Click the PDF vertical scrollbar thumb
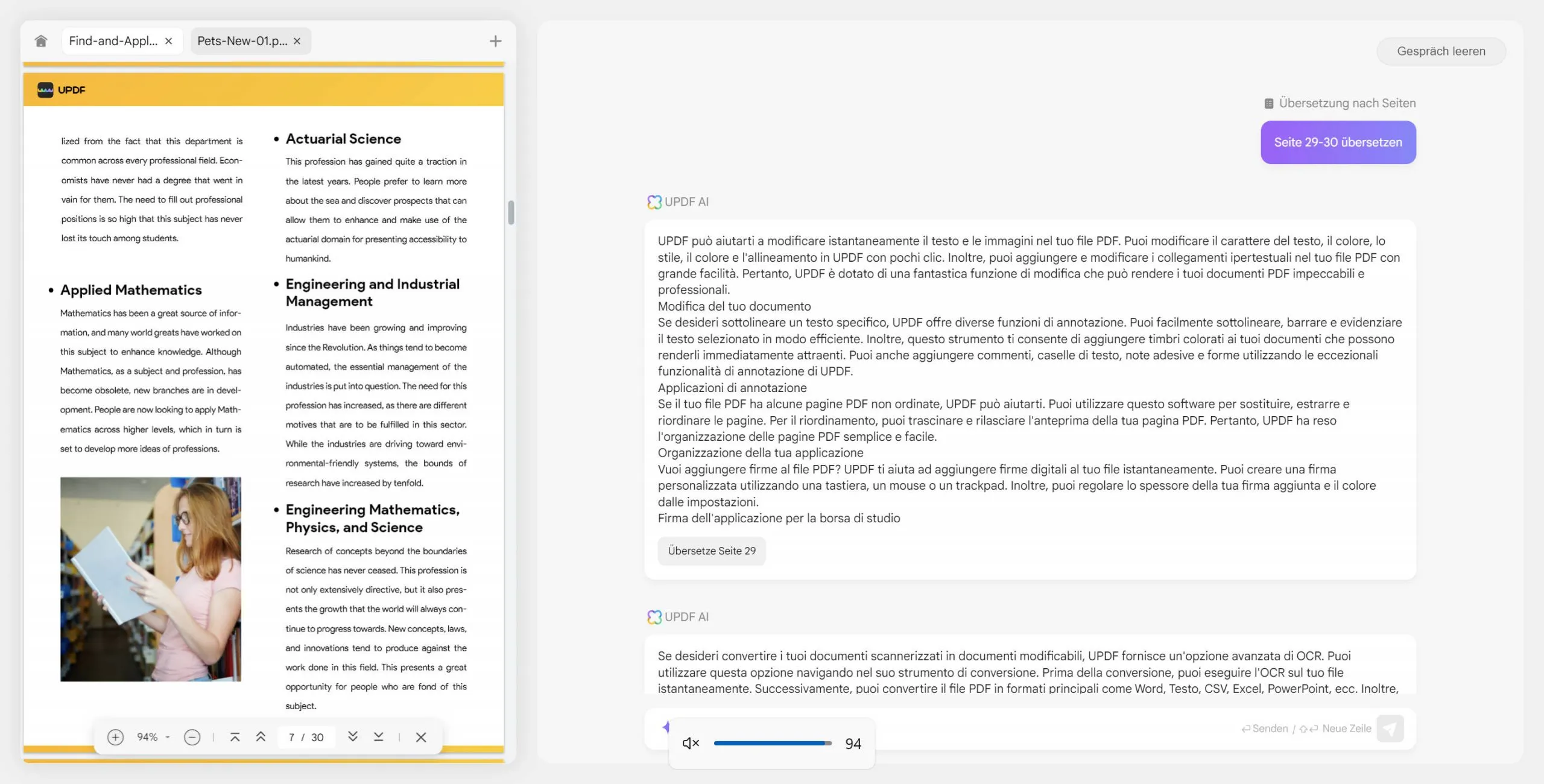 [x=511, y=212]
